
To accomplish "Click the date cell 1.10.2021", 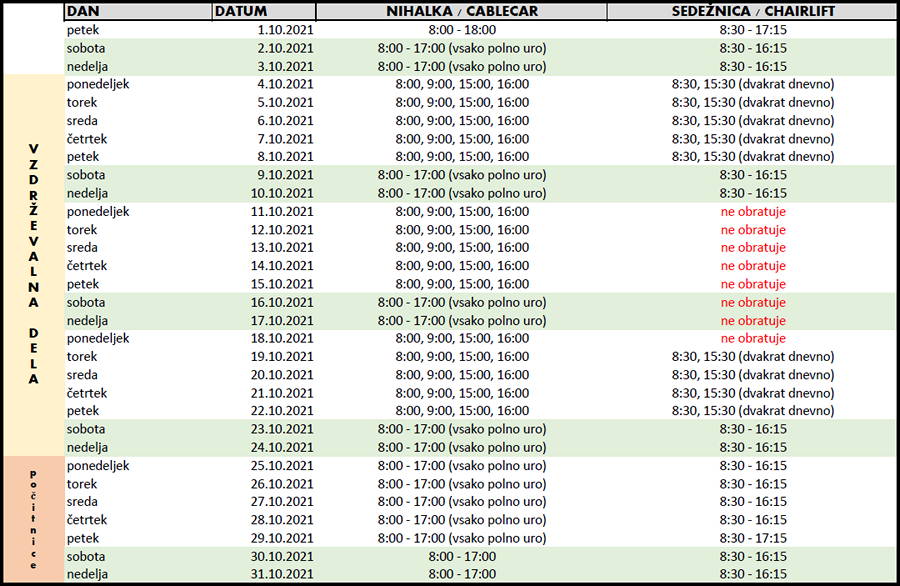I will pyautogui.click(x=285, y=30).
